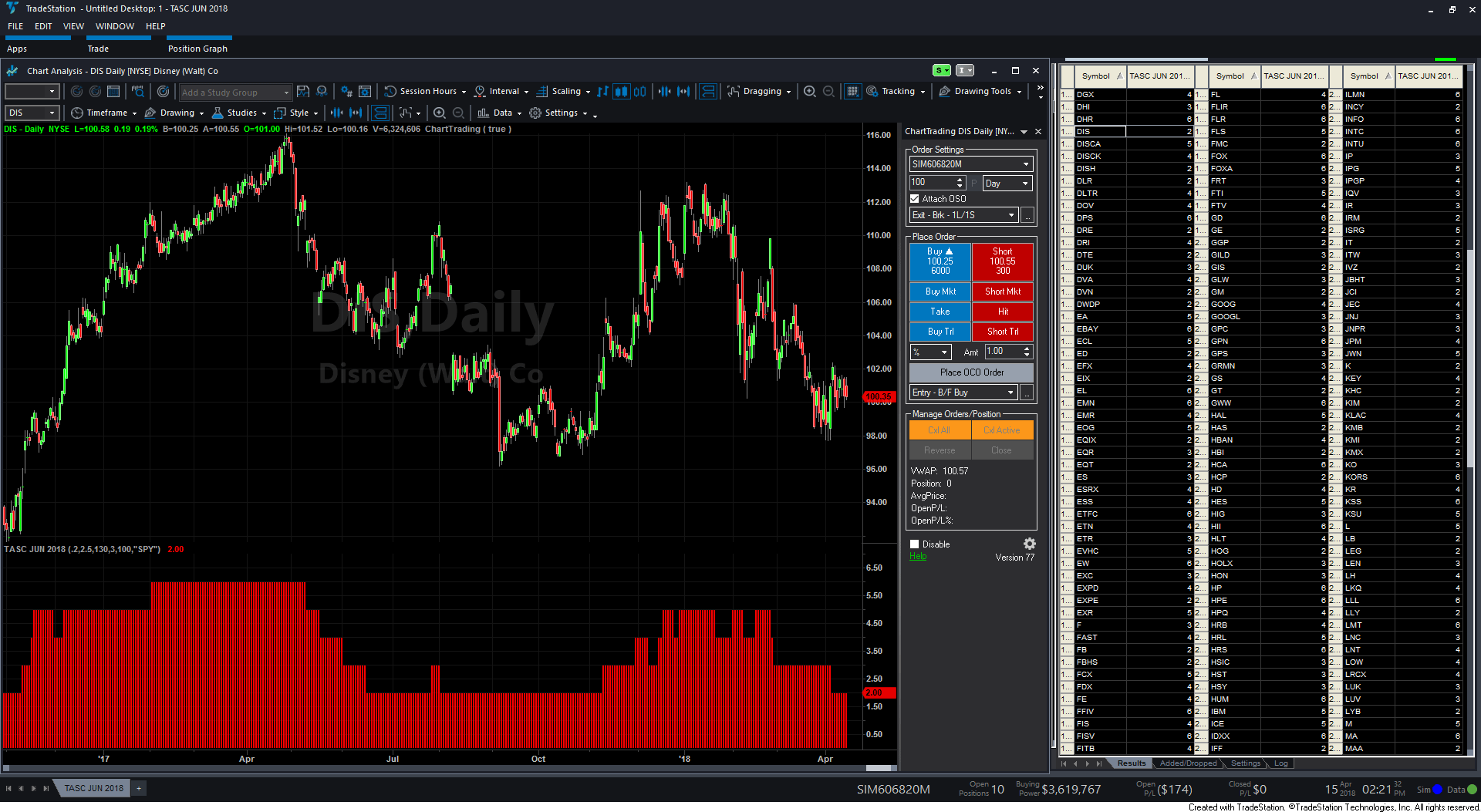The image size is (1481, 812).
Task: Click the study group binoculars icon
Action: [322, 92]
